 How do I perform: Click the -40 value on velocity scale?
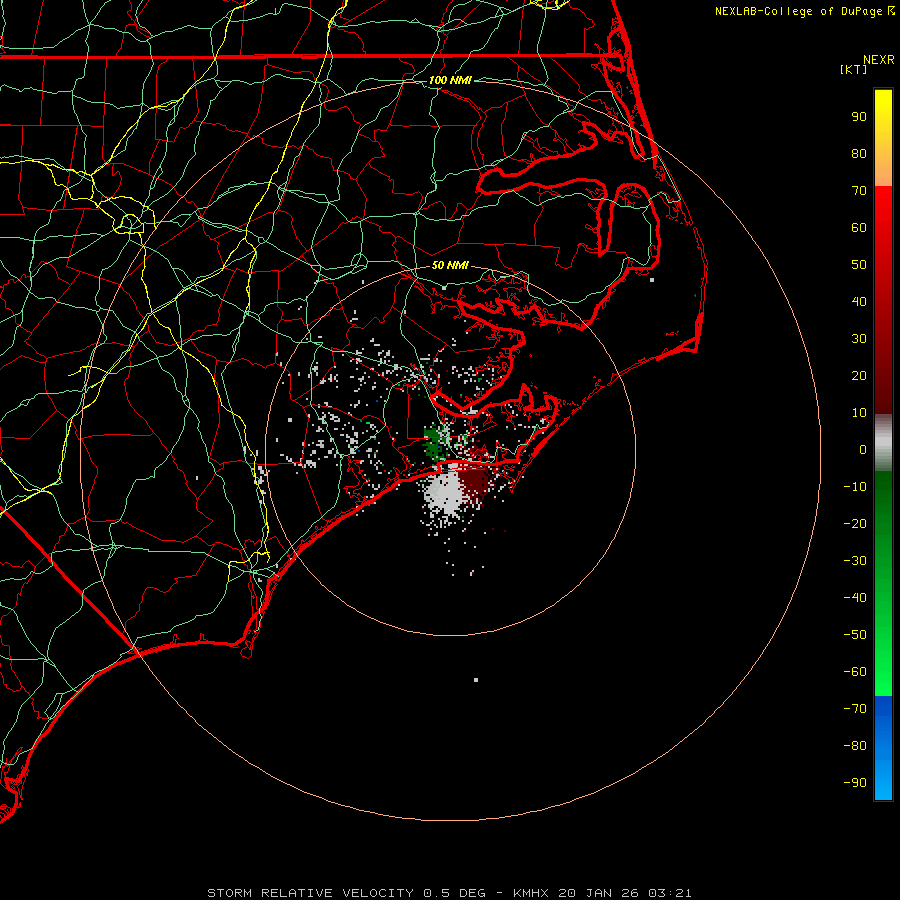pyautogui.click(x=855, y=598)
